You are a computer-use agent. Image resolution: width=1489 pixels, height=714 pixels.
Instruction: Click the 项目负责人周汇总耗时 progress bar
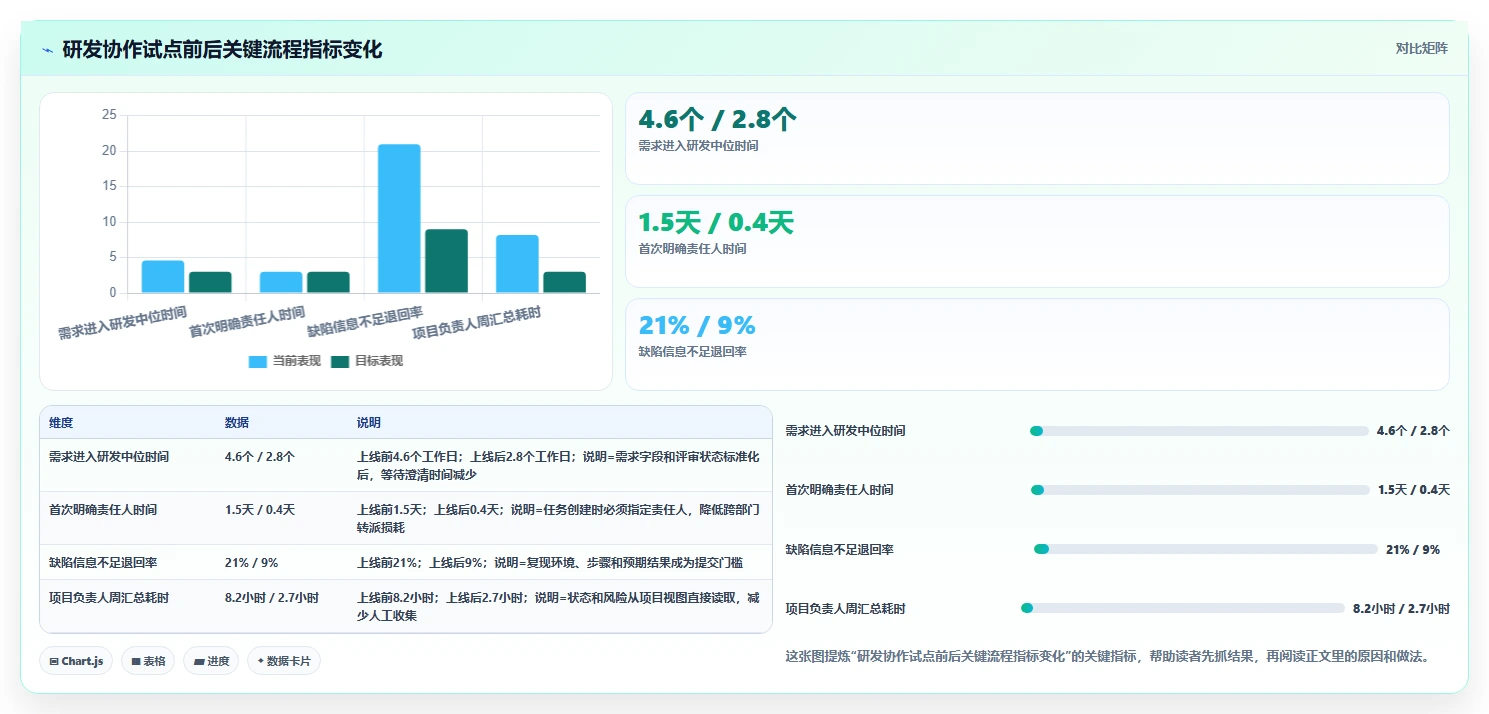(x=1183, y=608)
